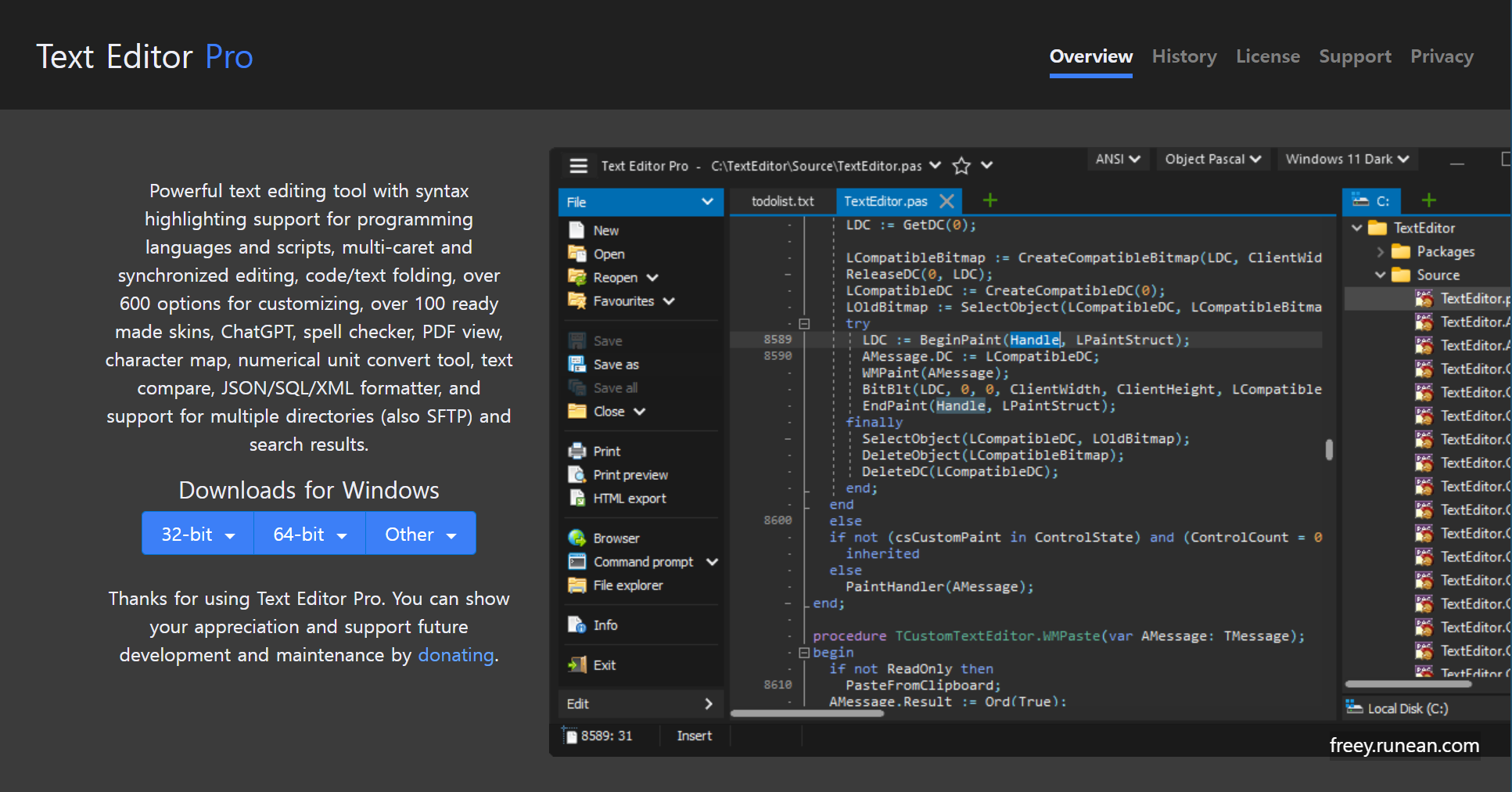Select the HTML export icon

coord(577,499)
